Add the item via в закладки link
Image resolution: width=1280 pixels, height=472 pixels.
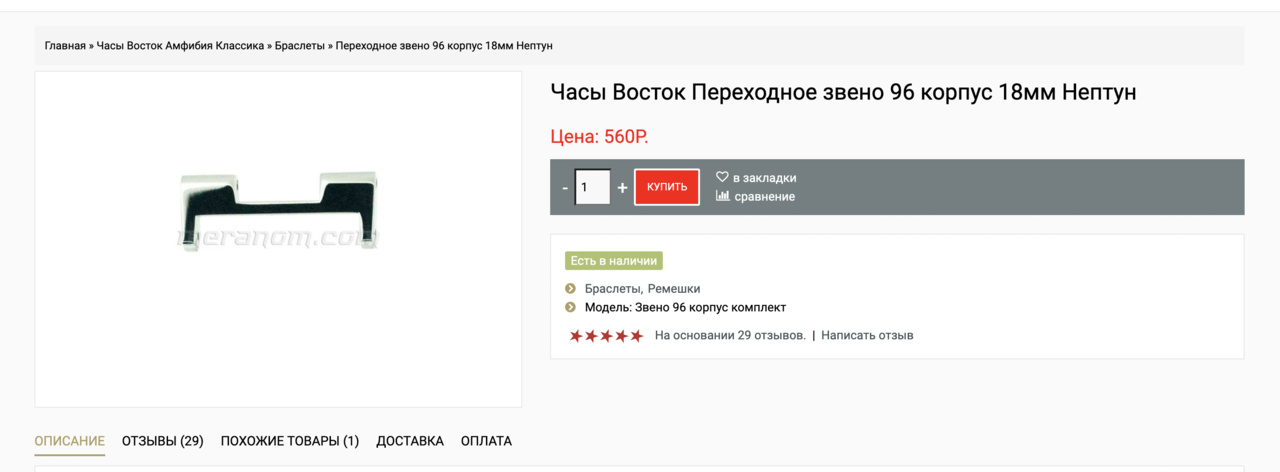point(765,178)
